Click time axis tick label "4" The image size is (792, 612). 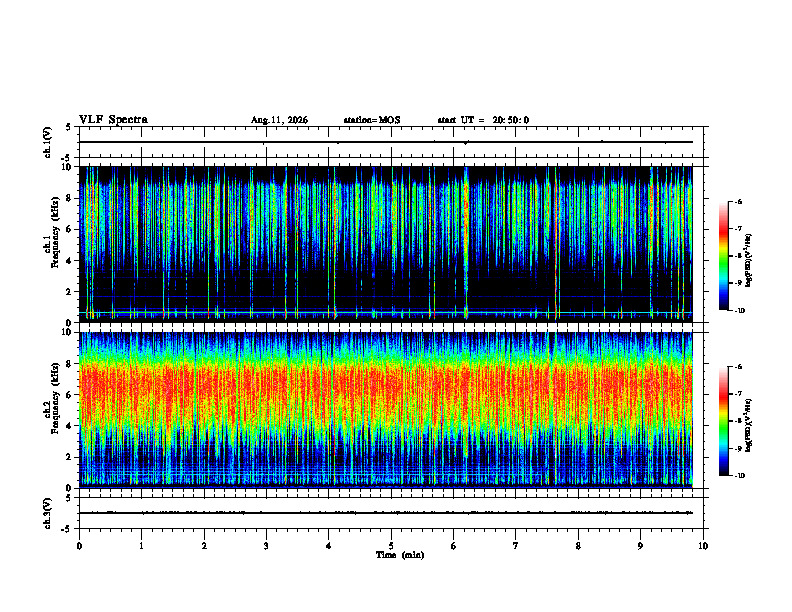(x=329, y=546)
